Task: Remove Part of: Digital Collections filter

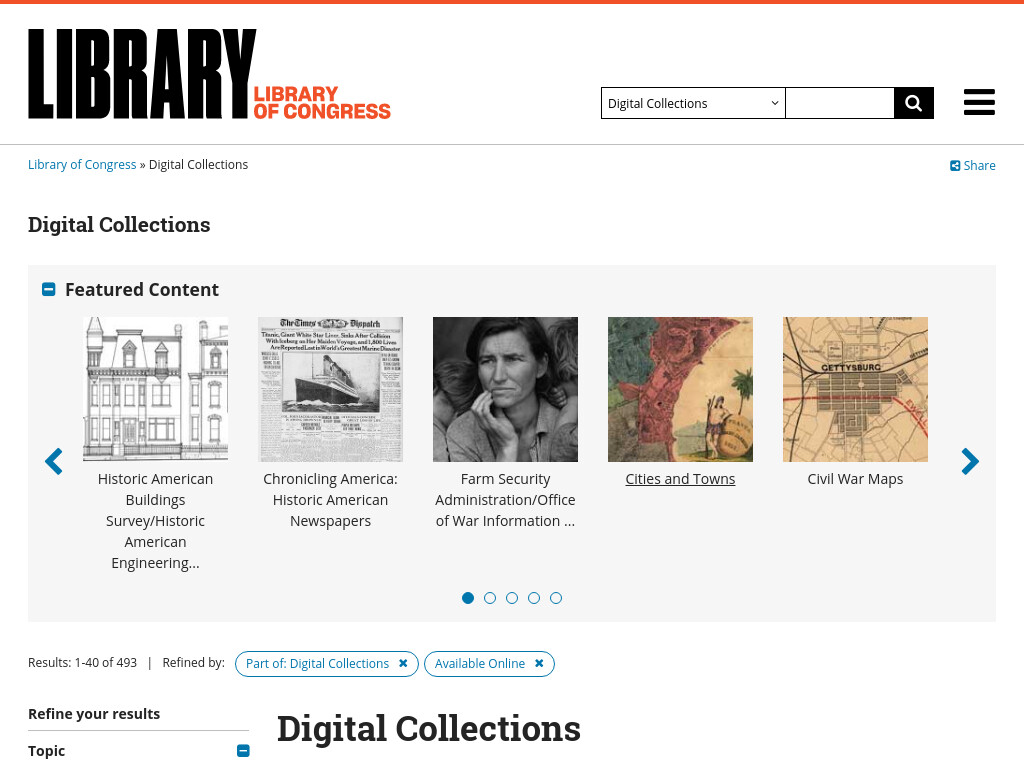Action: (403, 664)
